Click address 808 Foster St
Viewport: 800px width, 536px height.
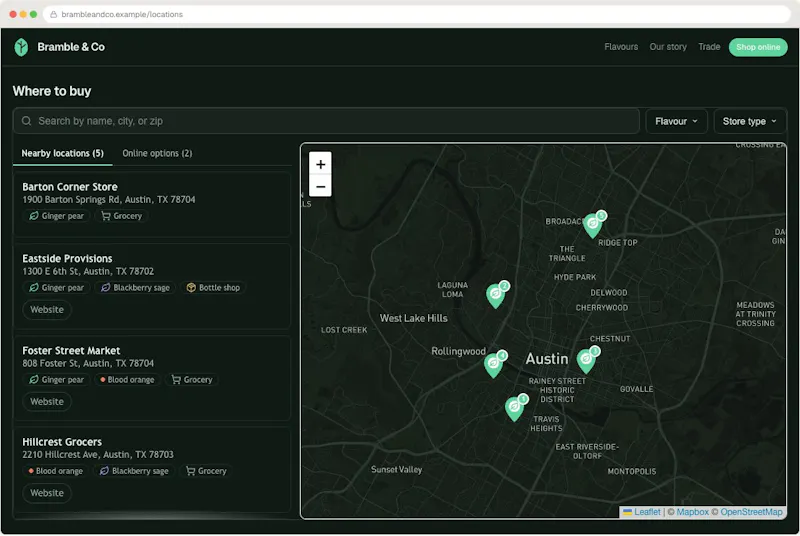[x=88, y=363]
